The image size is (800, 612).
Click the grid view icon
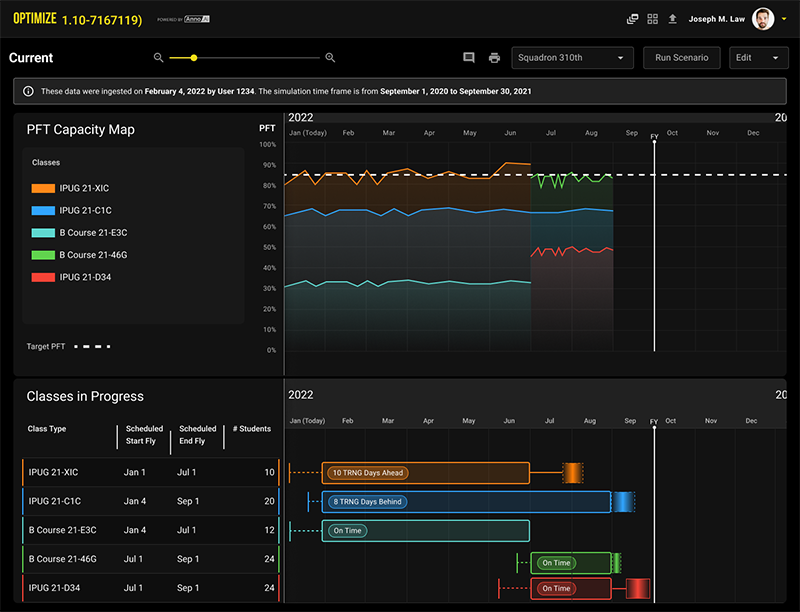point(652,19)
